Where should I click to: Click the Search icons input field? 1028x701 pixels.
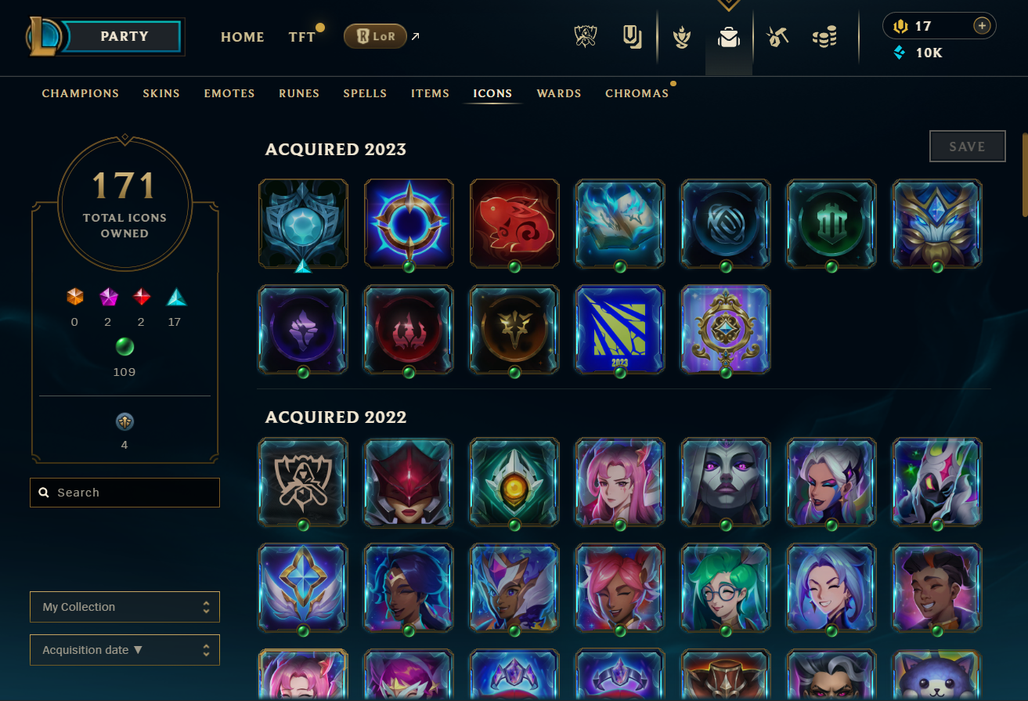coord(125,492)
